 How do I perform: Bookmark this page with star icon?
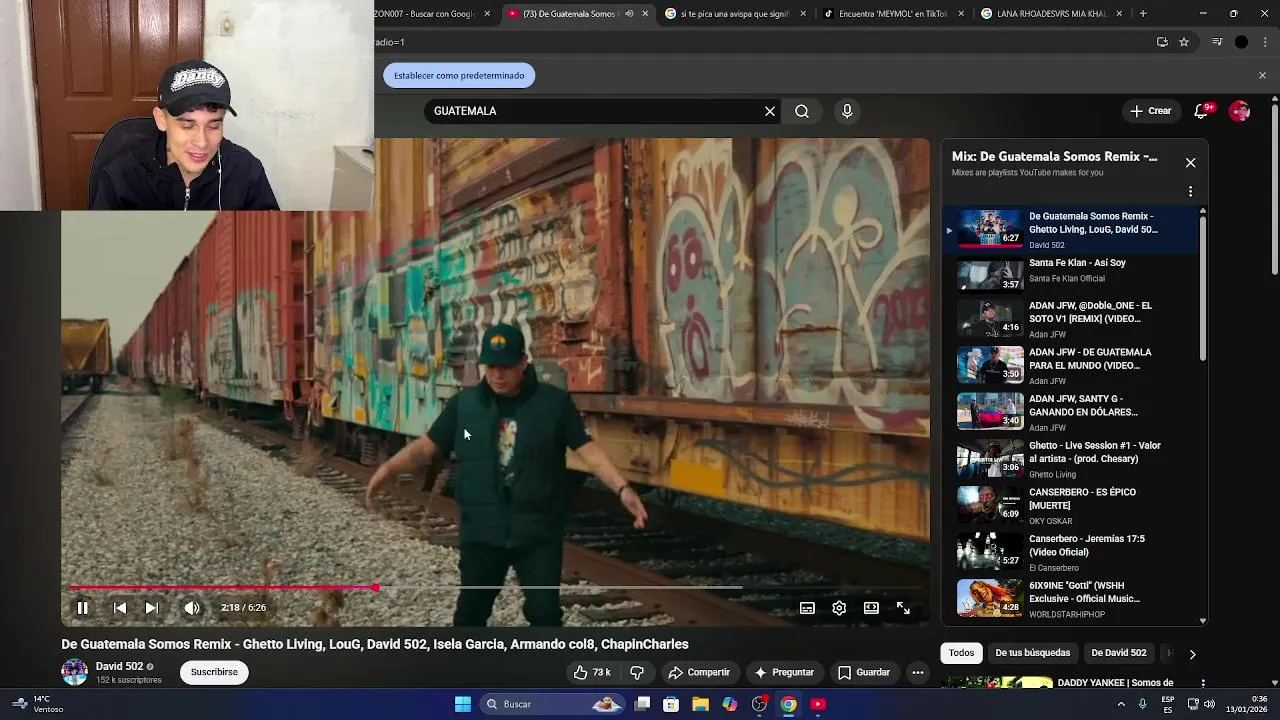[x=1184, y=42]
